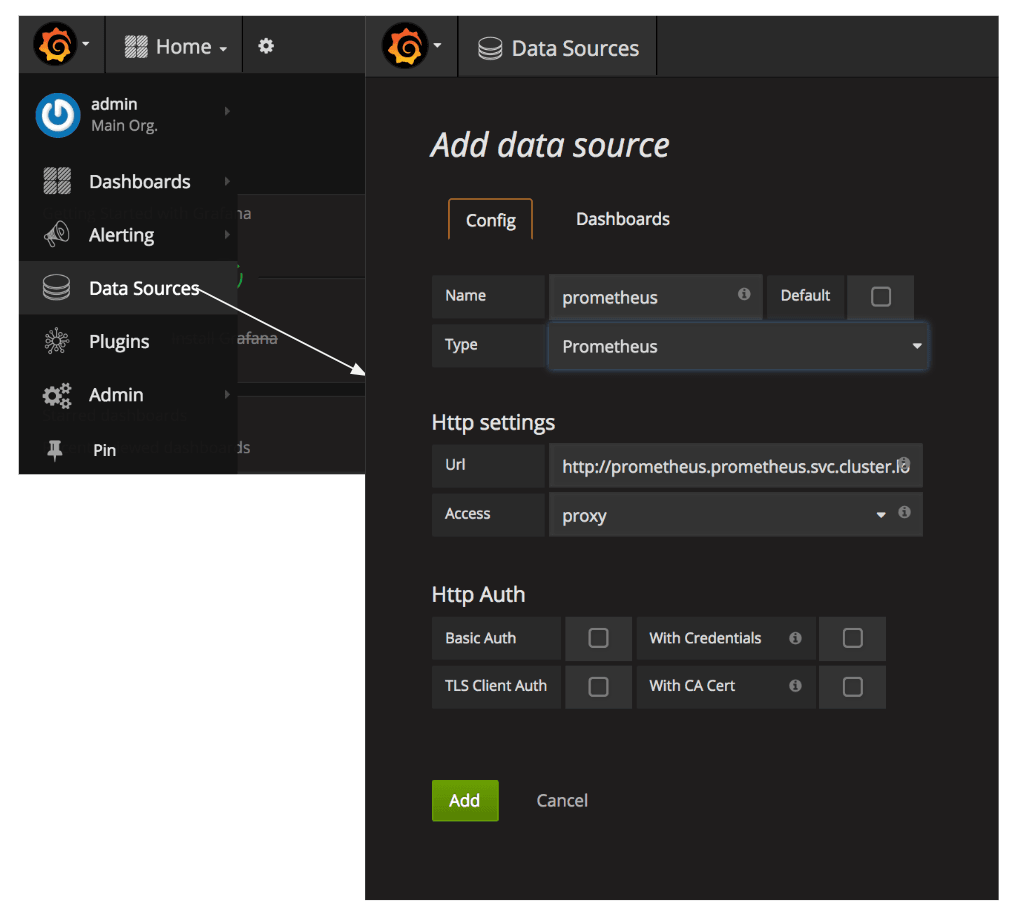Click the Pin pushpin icon

point(55,450)
